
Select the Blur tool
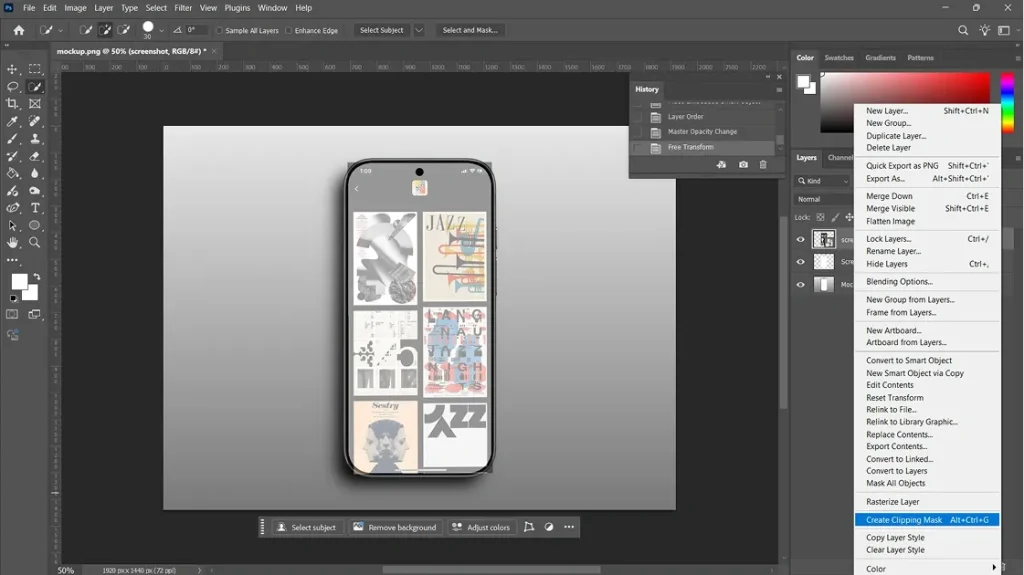[35, 173]
